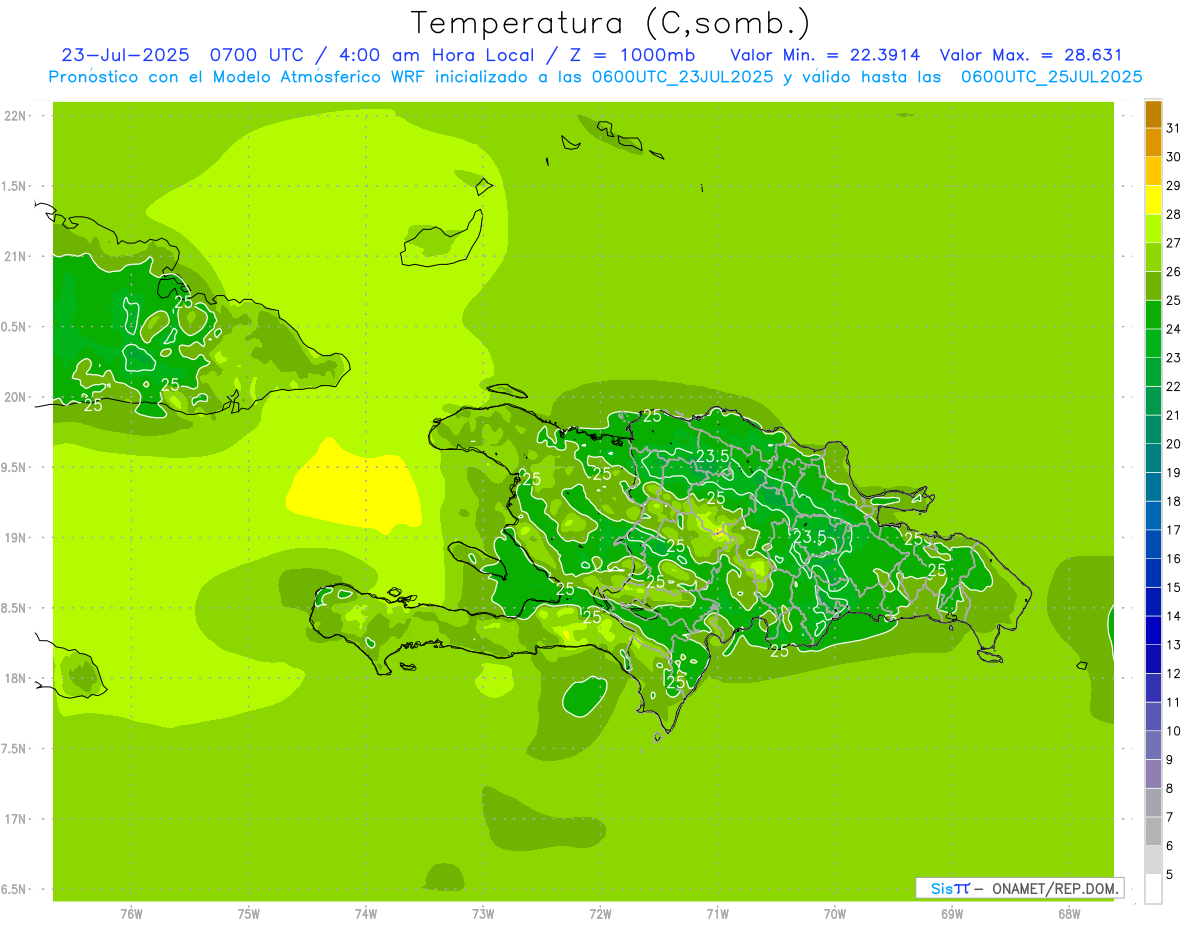
Task: Click the '74W' longitude axis label
Action: click(366, 914)
